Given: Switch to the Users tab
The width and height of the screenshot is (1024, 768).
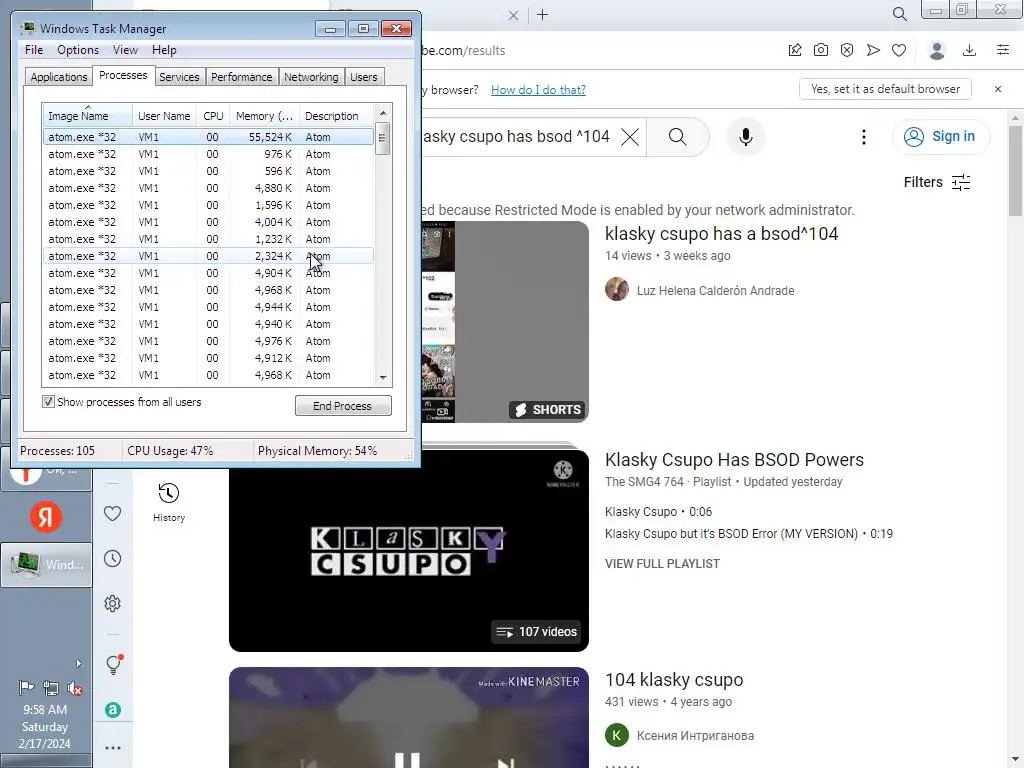Looking at the screenshot, I should pyautogui.click(x=363, y=77).
